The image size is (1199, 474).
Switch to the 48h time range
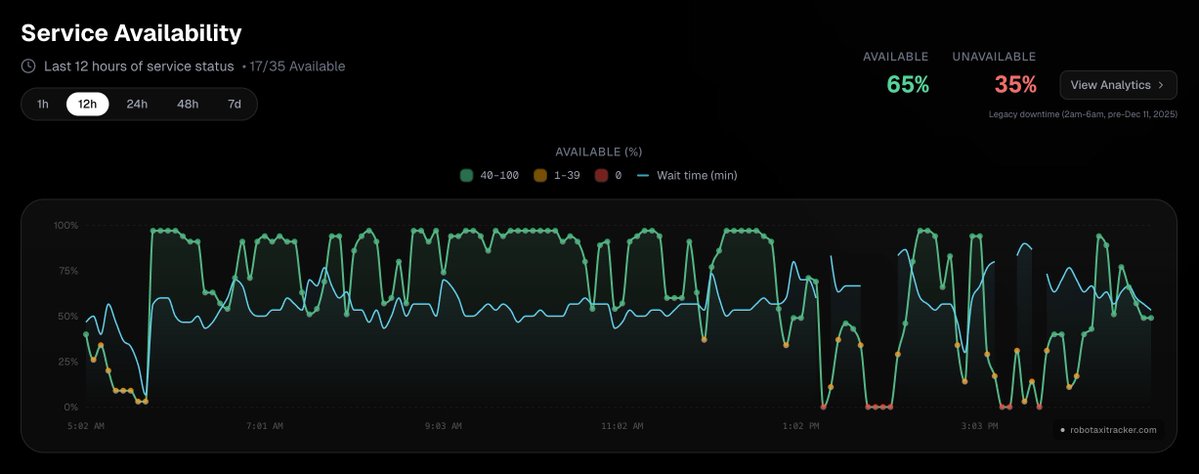point(187,104)
